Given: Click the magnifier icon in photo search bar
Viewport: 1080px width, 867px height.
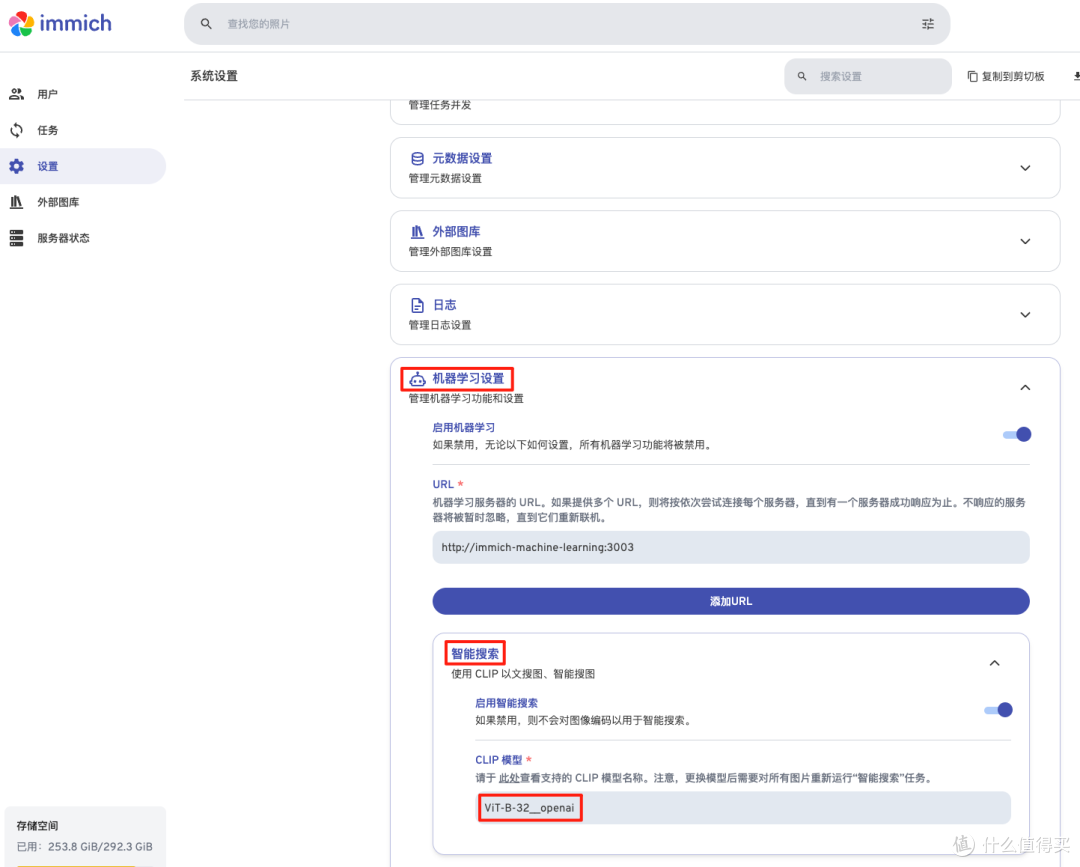Looking at the screenshot, I should [x=206, y=24].
